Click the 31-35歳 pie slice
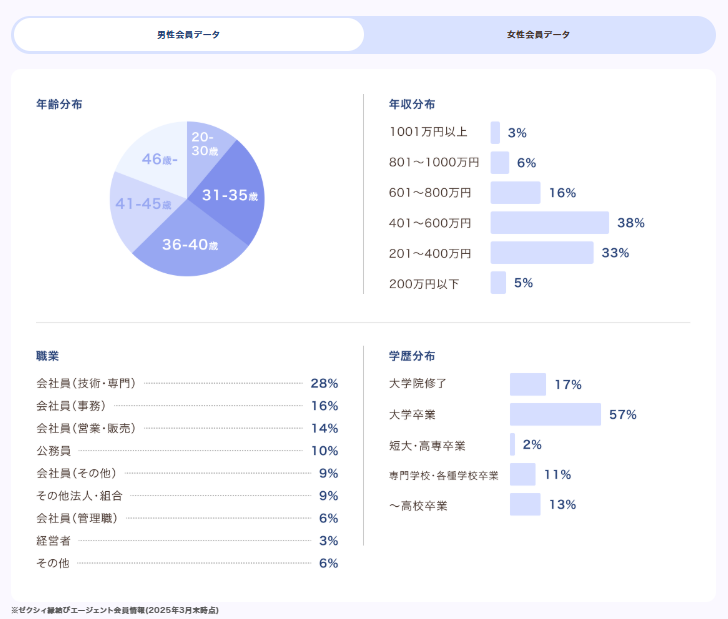728x619 pixels. [x=230, y=195]
